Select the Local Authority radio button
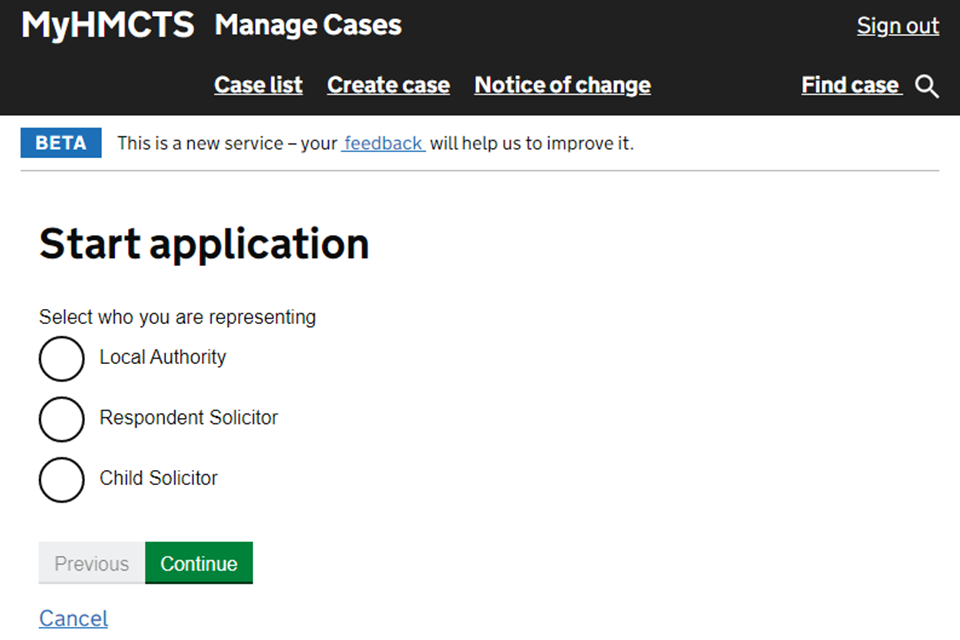The height and width of the screenshot is (640, 960). coord(61,359)
